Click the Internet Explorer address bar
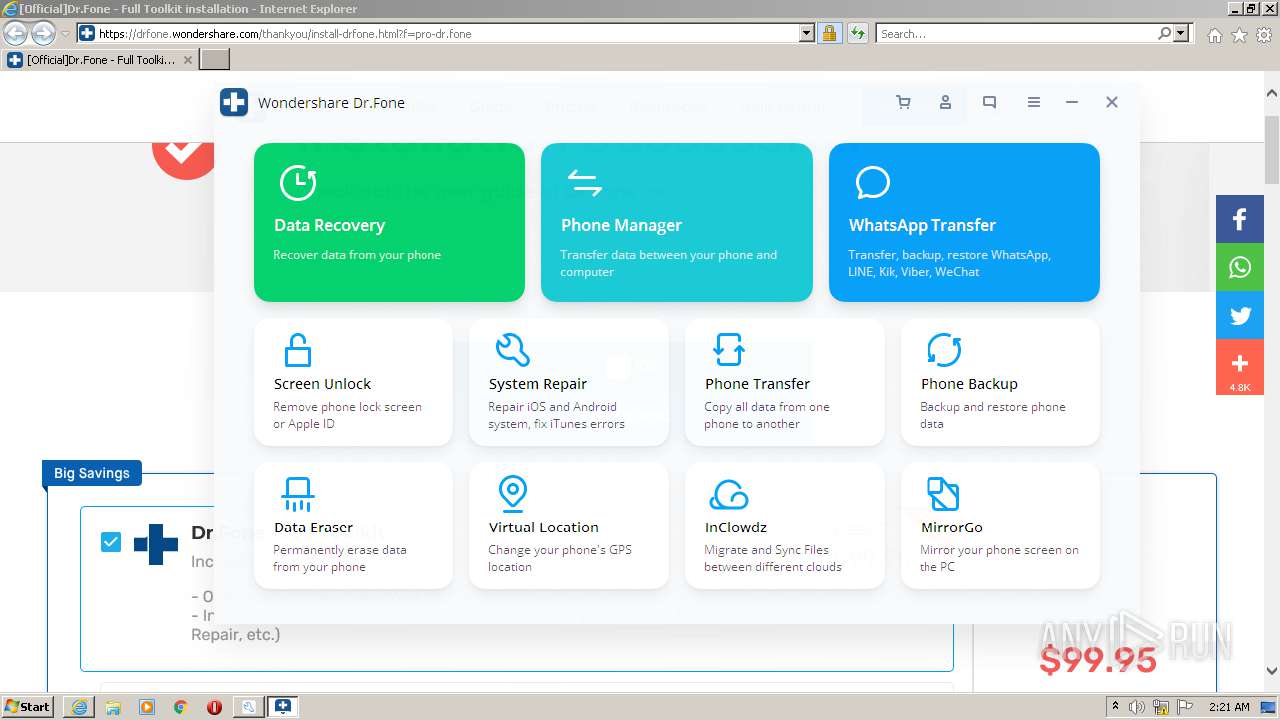 (x=447, y=33)
